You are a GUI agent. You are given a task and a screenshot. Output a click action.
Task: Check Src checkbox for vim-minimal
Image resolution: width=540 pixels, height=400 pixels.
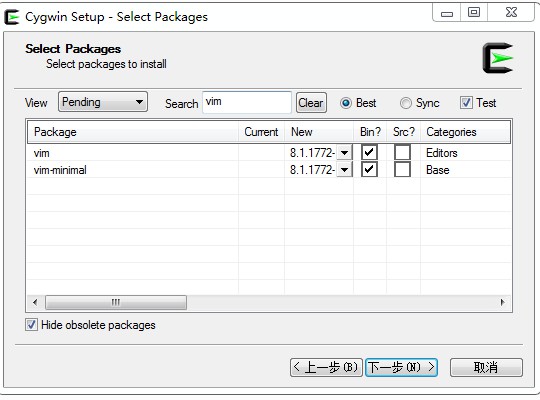coord(402,169)
